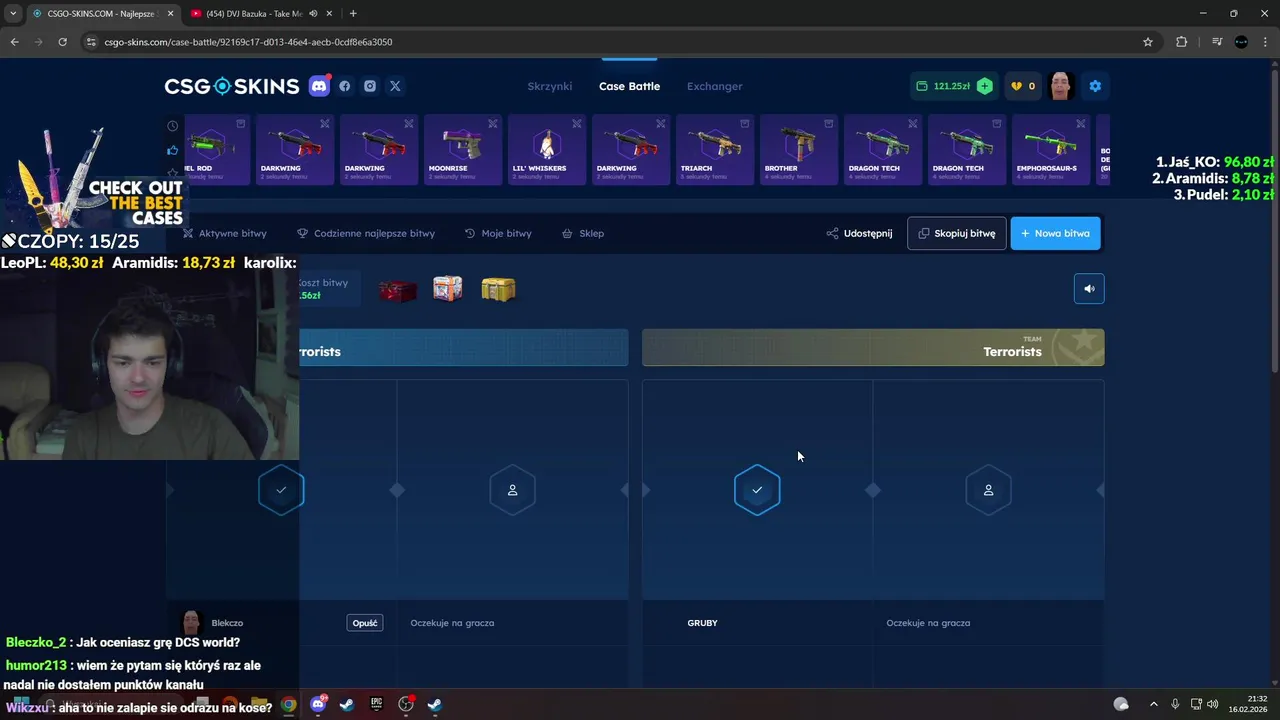Open the taskbar volume control

(x=1212, y=704)
